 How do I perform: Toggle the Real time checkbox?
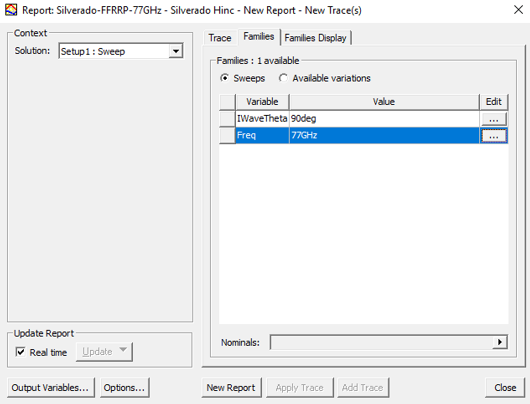pos(20,352)
